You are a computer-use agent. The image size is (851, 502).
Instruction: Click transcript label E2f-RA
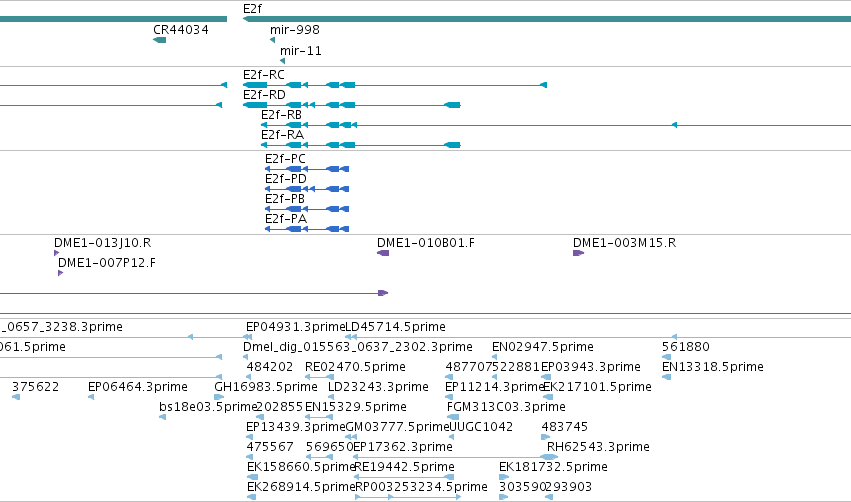point(282,135)
